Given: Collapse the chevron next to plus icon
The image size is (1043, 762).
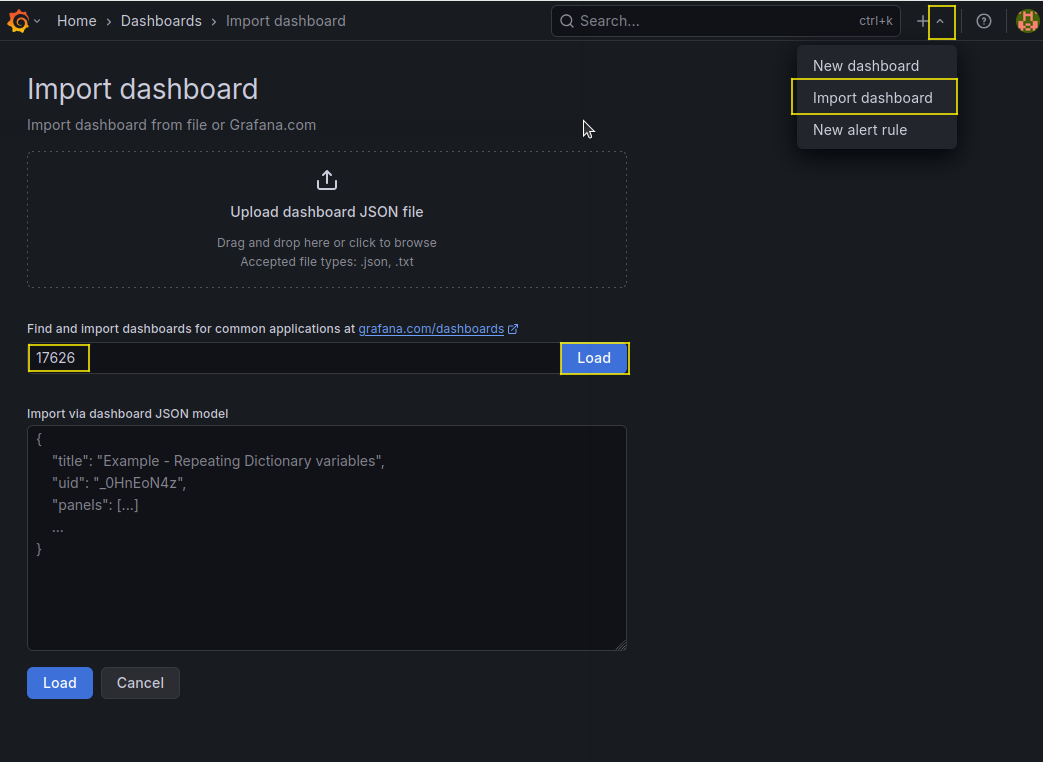Looking at the screenshot, I should point(940,21).
